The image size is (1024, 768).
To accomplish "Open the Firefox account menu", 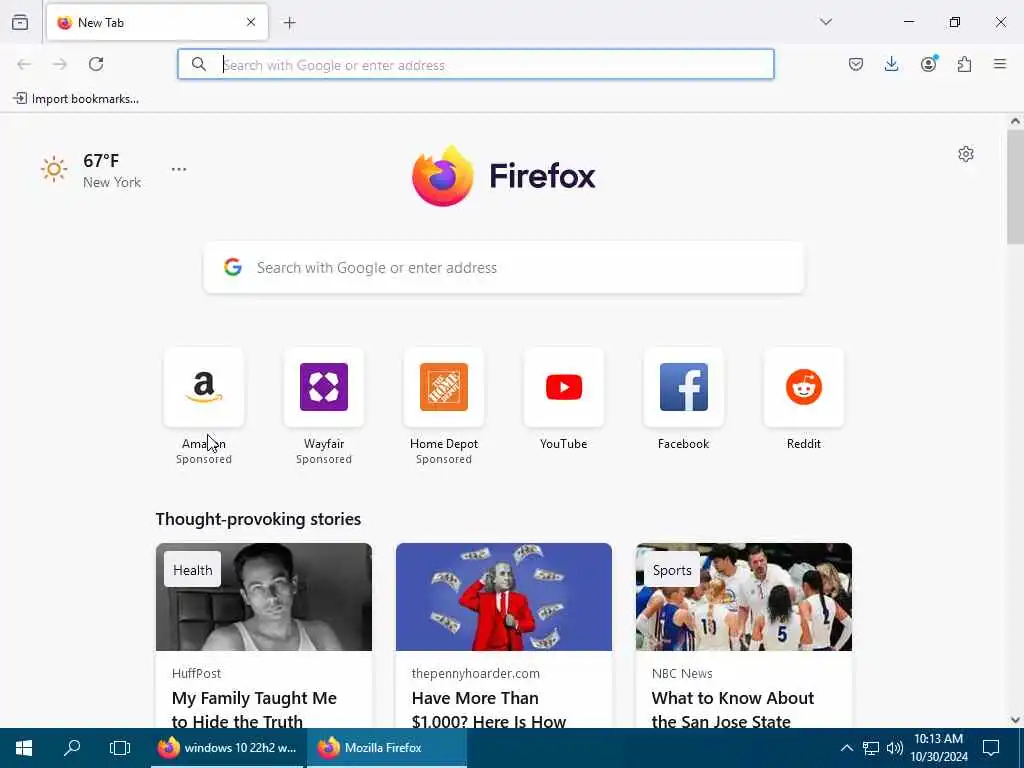I will click(x=928, y=64).
